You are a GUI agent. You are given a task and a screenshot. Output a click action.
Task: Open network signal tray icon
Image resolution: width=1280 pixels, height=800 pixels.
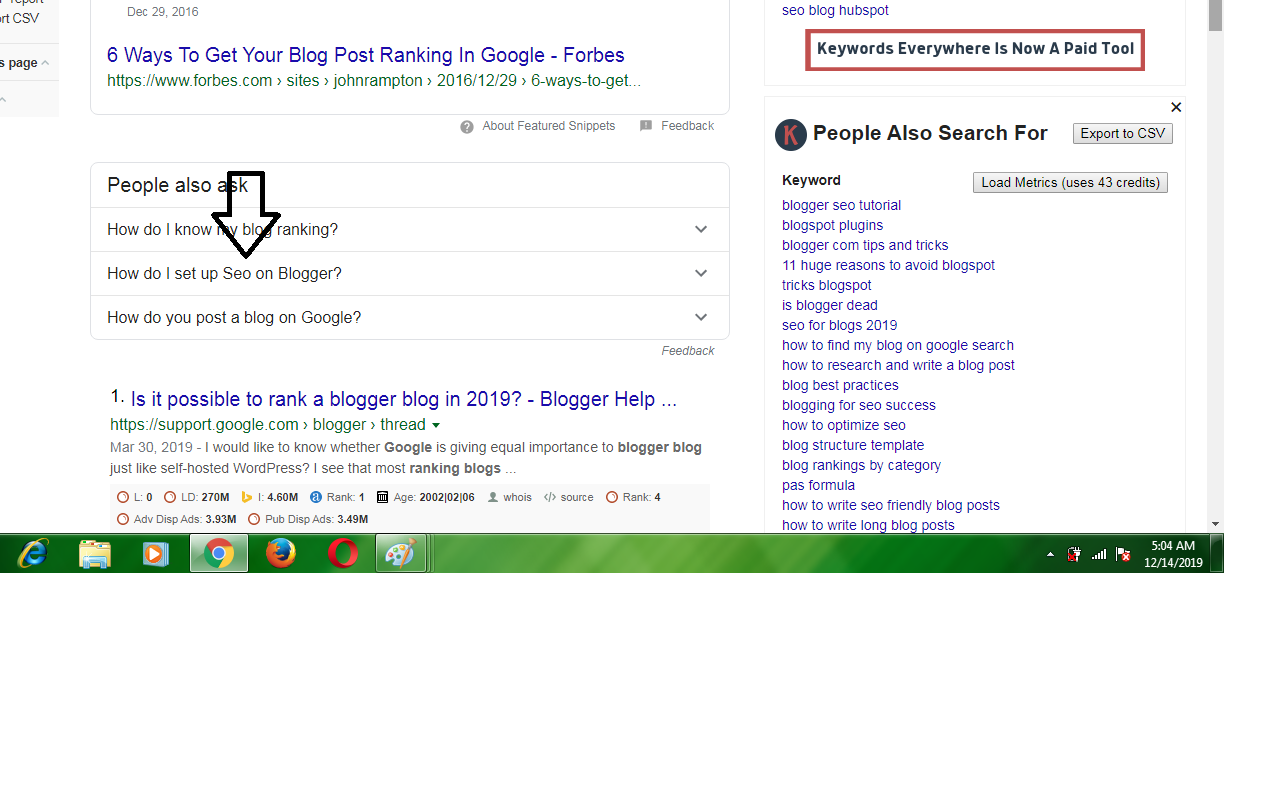[1099, 554]
